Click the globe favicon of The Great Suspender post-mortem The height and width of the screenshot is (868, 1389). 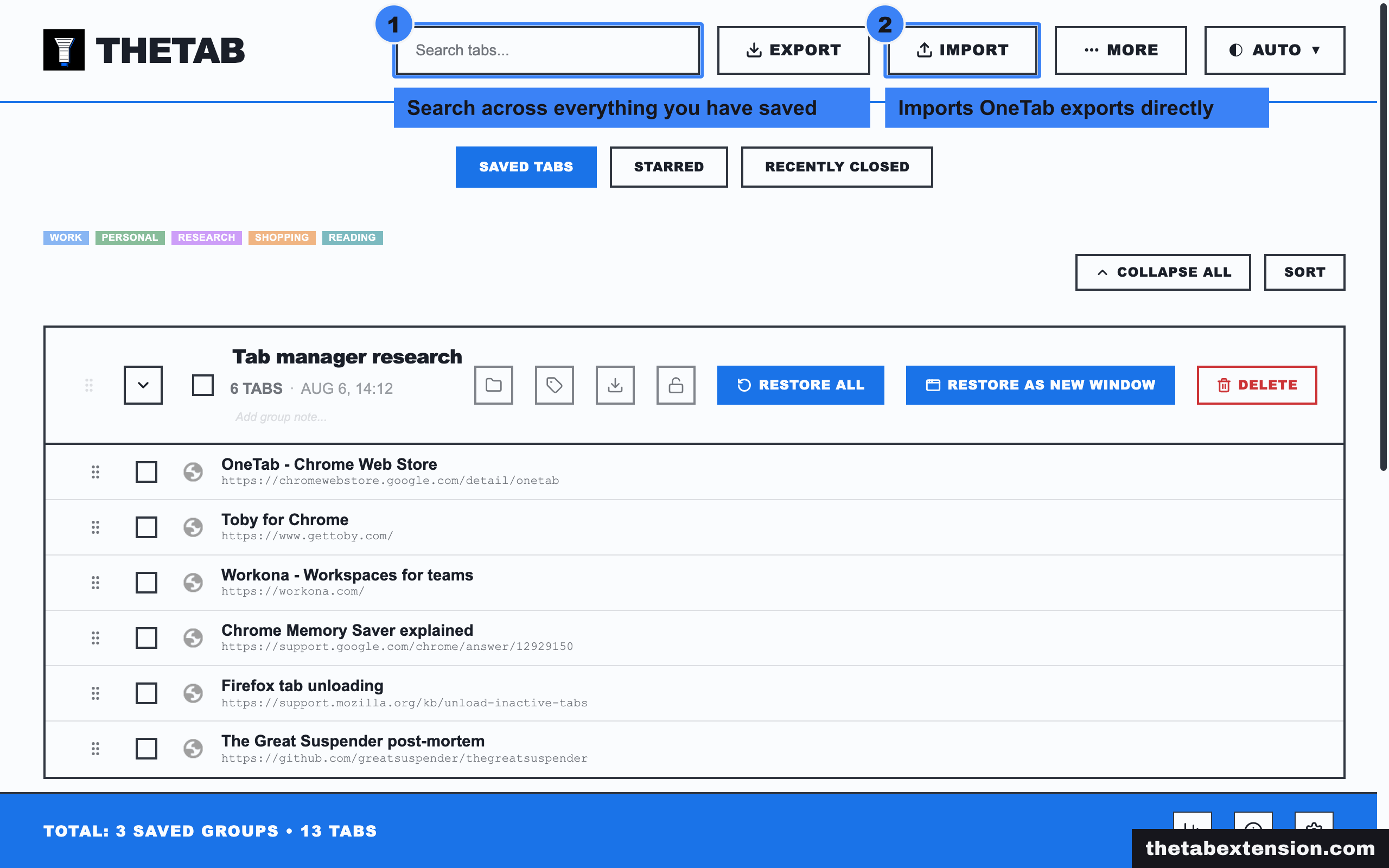pyautogui.click(x=193, y=749)
